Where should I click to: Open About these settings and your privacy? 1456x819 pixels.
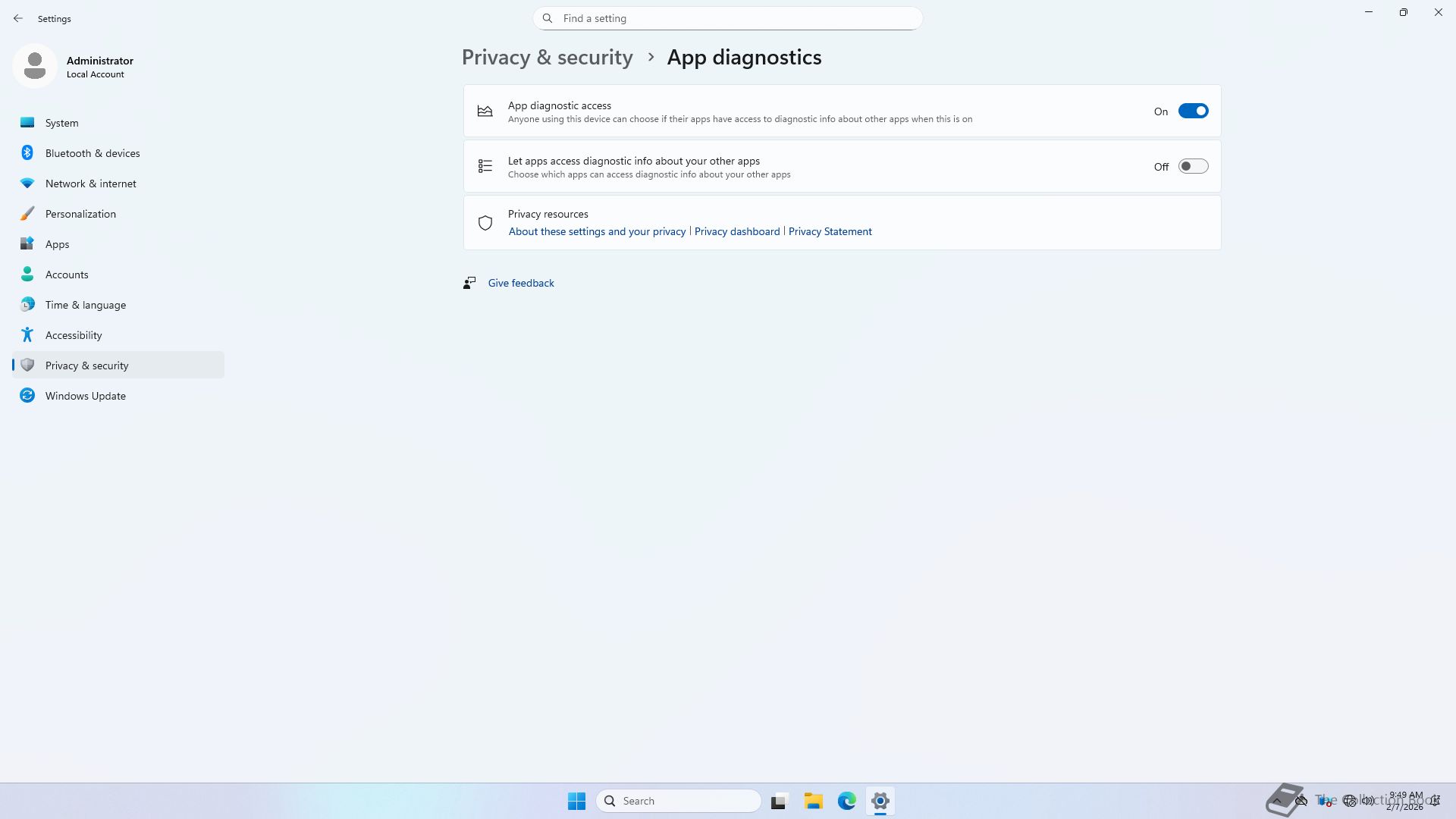597,232
